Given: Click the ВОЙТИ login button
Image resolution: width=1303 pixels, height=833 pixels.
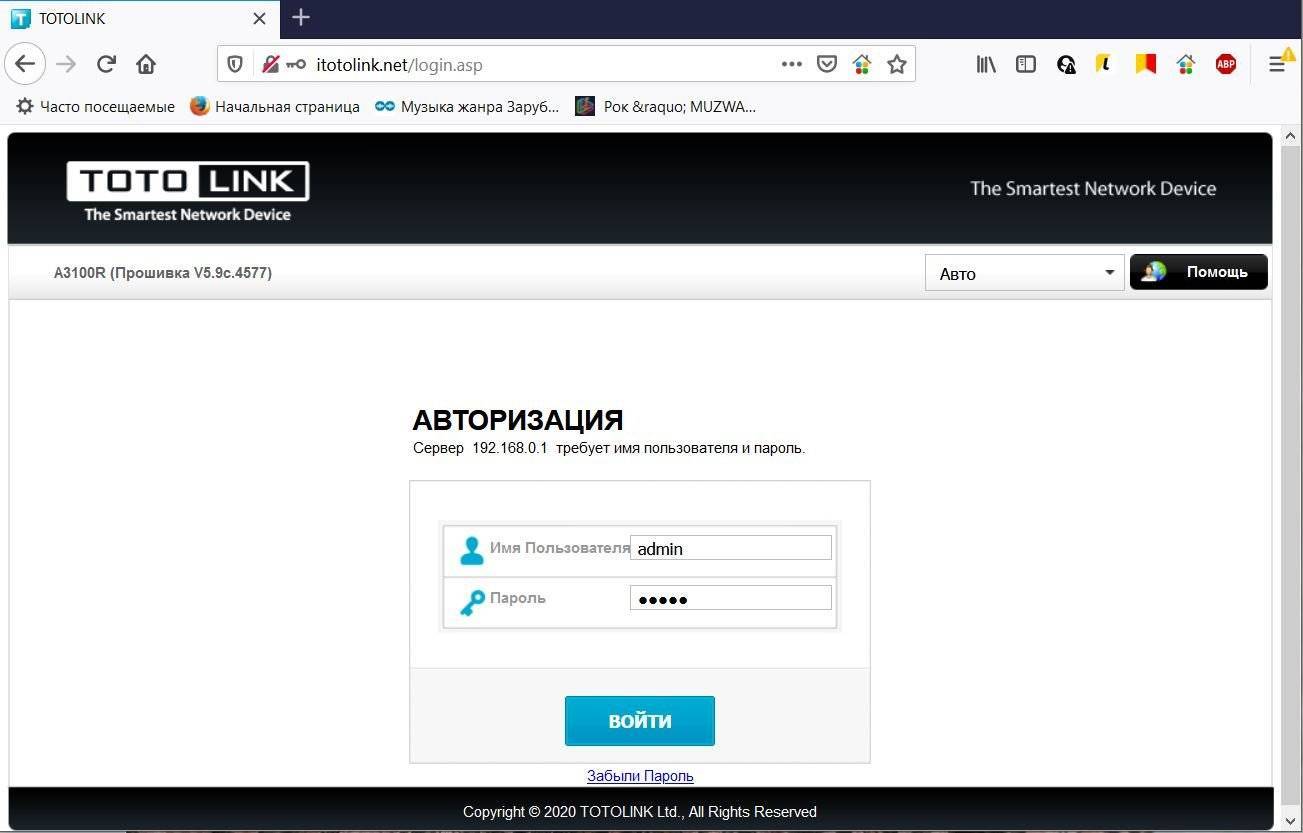Looking at the screenshot, I should 639,721.
